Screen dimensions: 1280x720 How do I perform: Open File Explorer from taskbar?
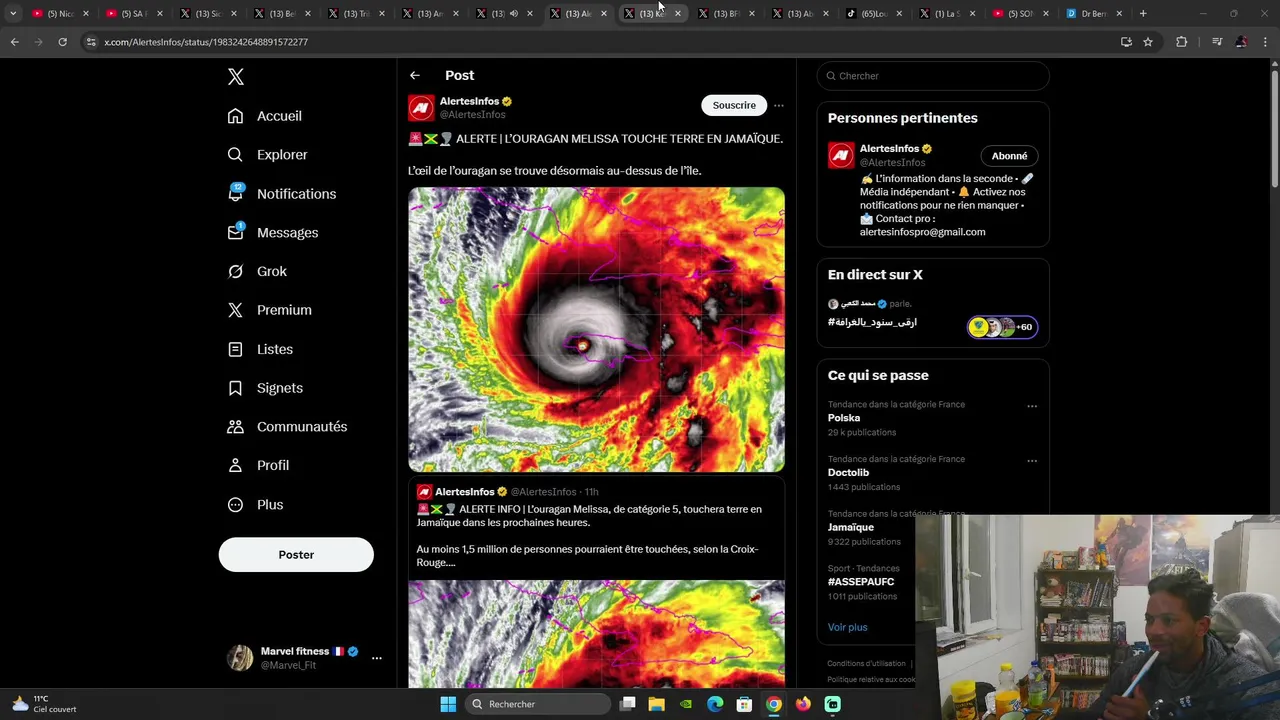[656, 704]
